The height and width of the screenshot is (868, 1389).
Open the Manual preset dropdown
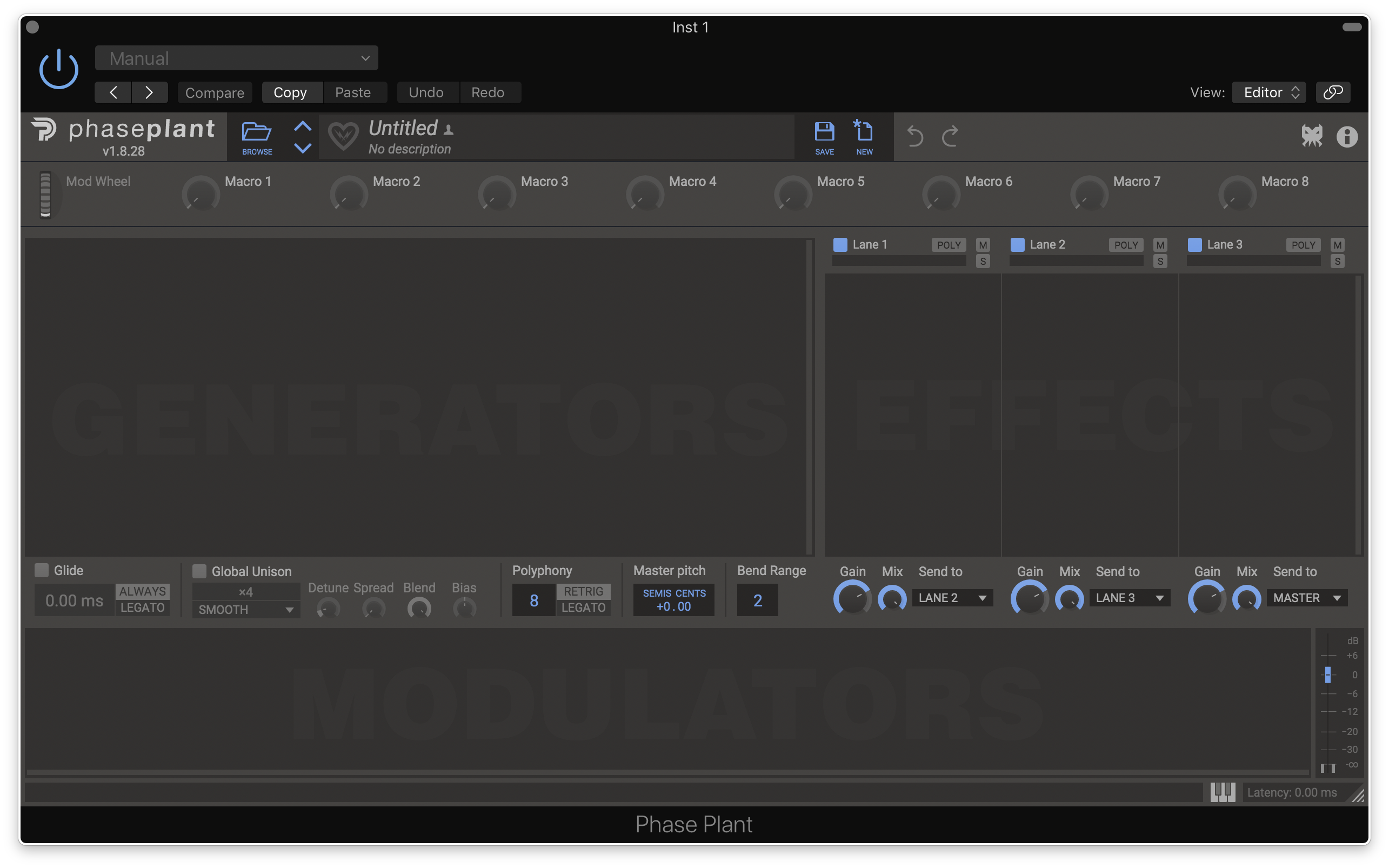tap(237, 58)
